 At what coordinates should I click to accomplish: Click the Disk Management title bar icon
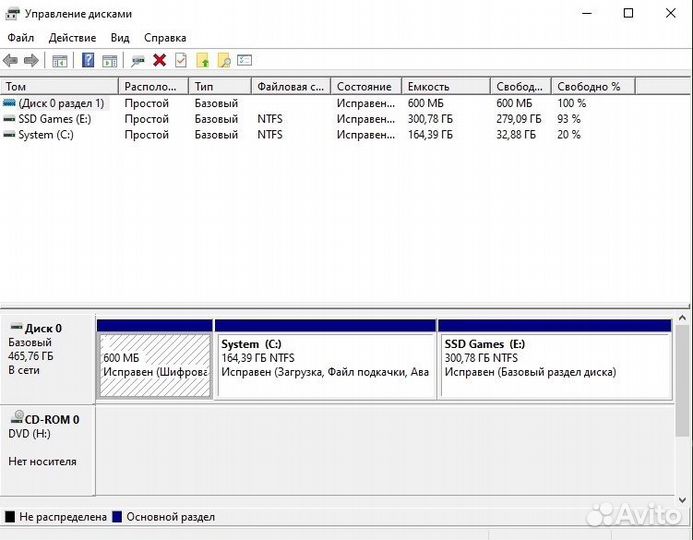[x=12, y=14]
